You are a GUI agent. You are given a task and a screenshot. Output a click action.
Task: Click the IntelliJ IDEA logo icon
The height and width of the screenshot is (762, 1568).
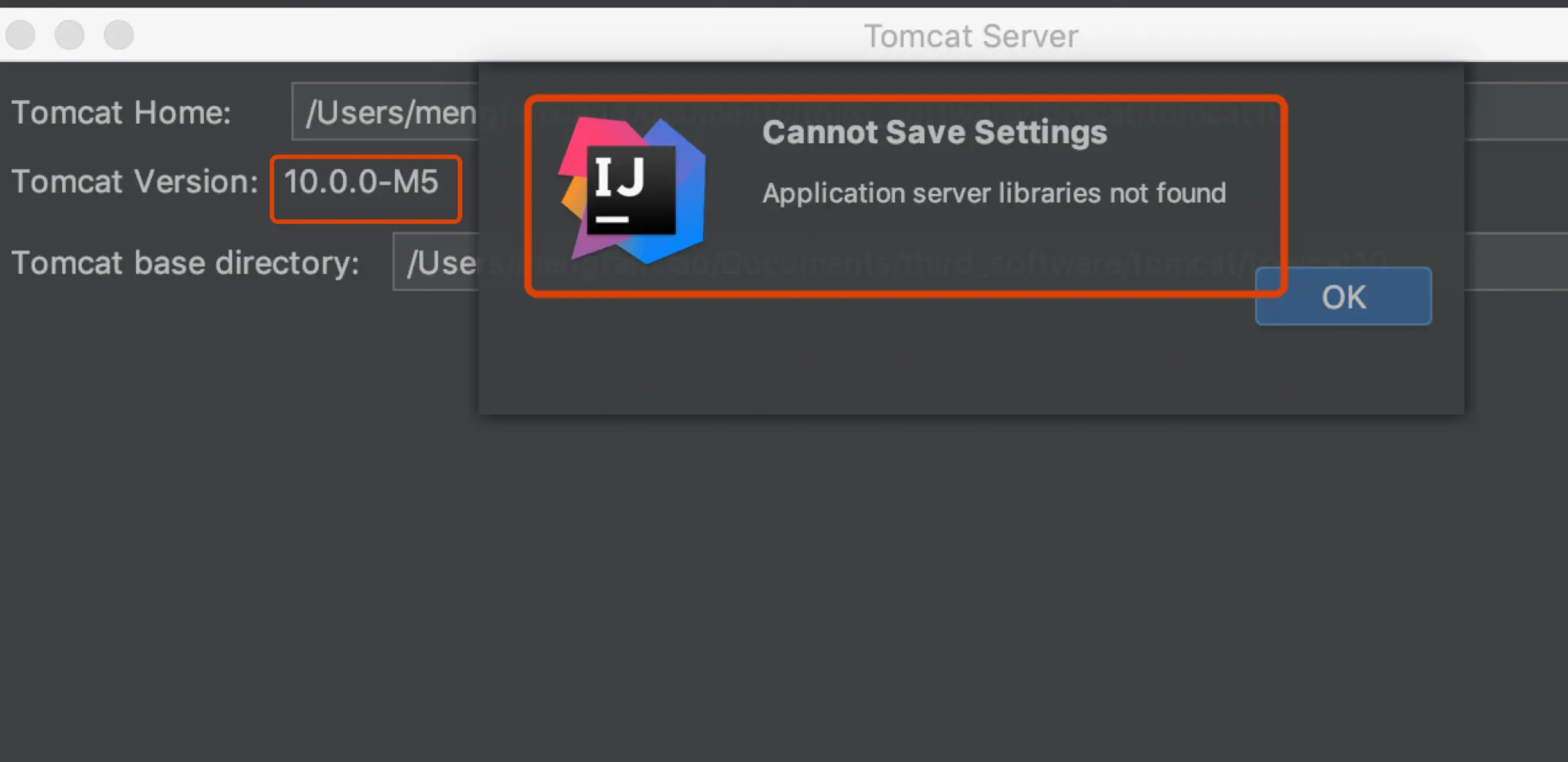tap(632, 190)
